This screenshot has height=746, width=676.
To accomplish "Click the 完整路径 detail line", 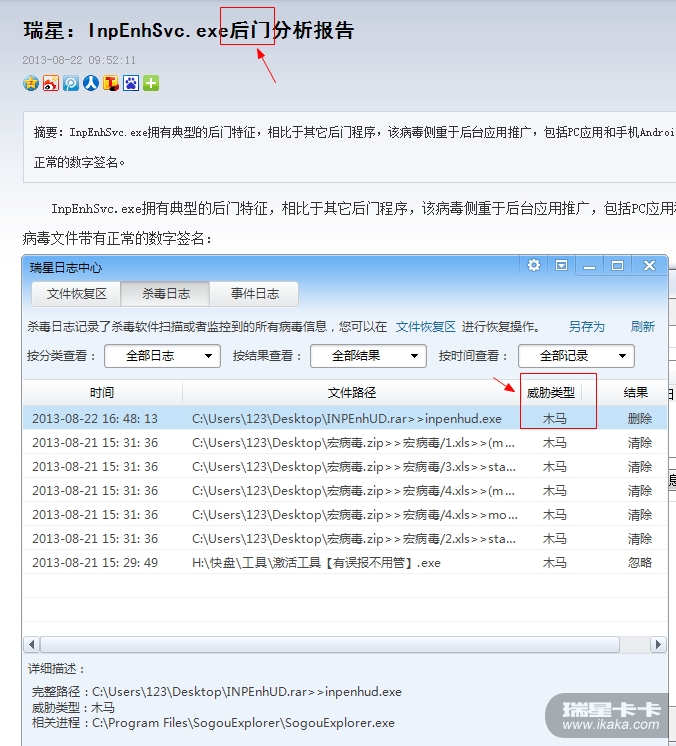I will click(x=217, y=692).
